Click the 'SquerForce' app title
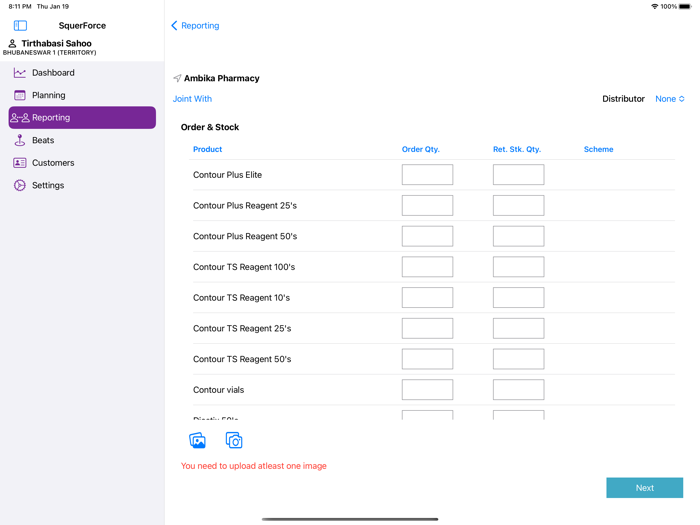Image resolution: width=700 pixels, height=525 pixels. (82, 25)
